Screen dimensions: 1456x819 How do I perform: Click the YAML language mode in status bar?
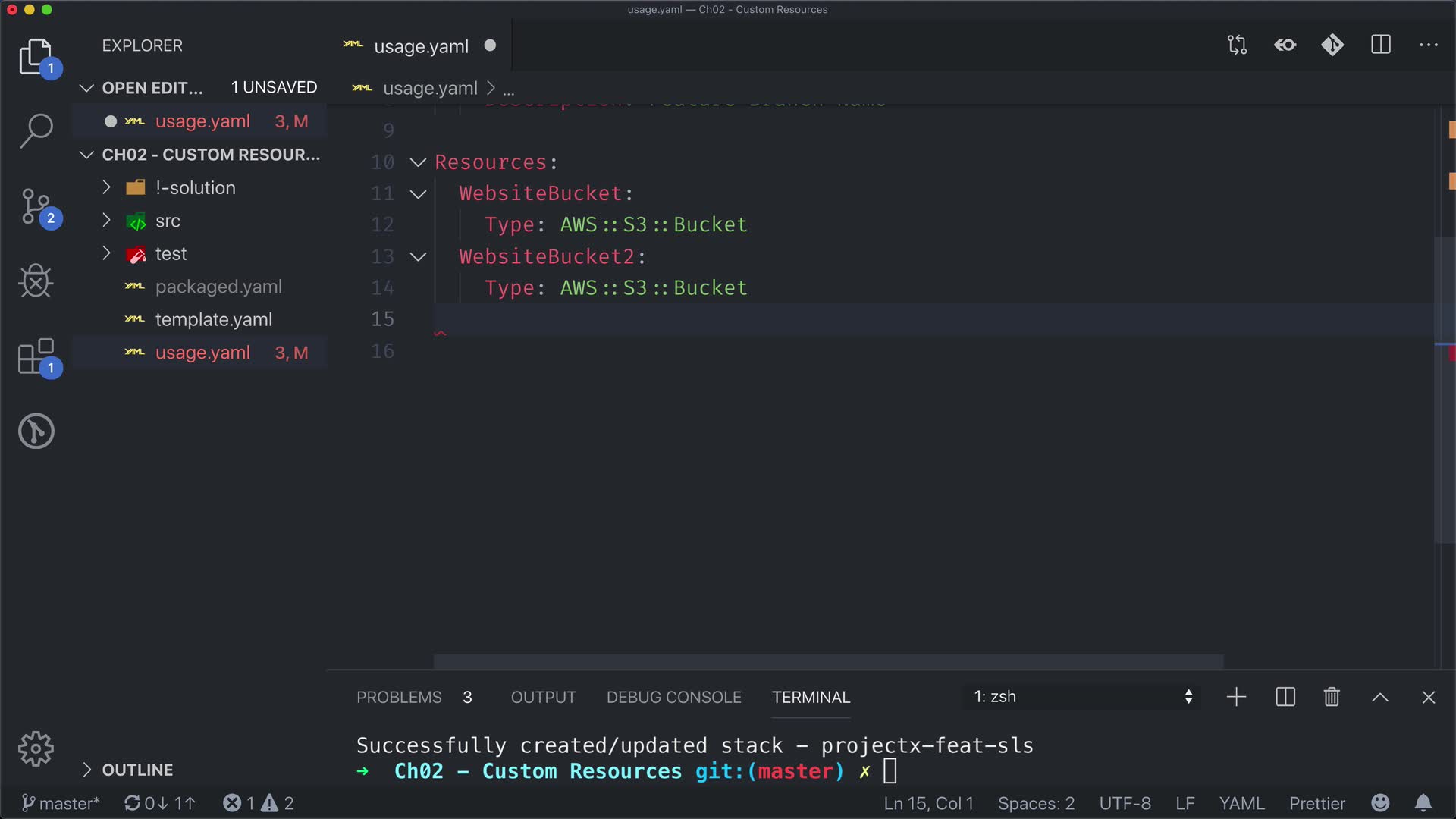pyautogui.click(x=1241, y=803)
